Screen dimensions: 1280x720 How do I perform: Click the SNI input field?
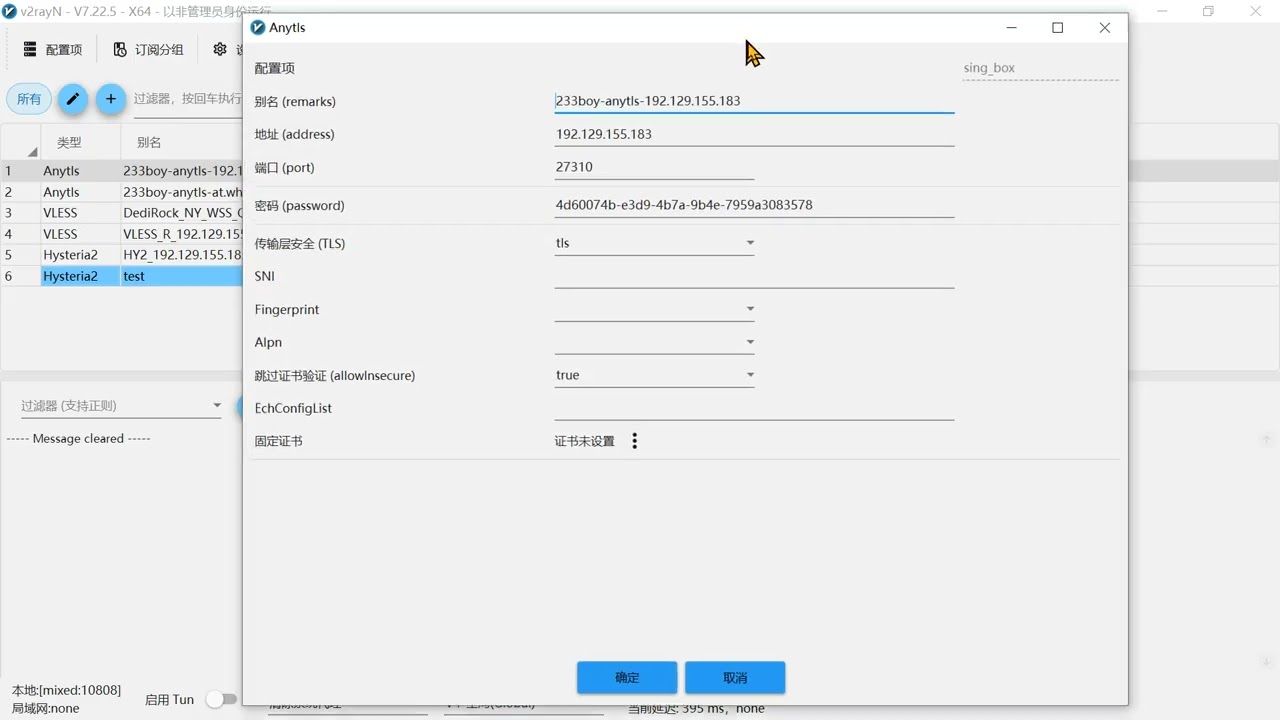coord(754,276)
